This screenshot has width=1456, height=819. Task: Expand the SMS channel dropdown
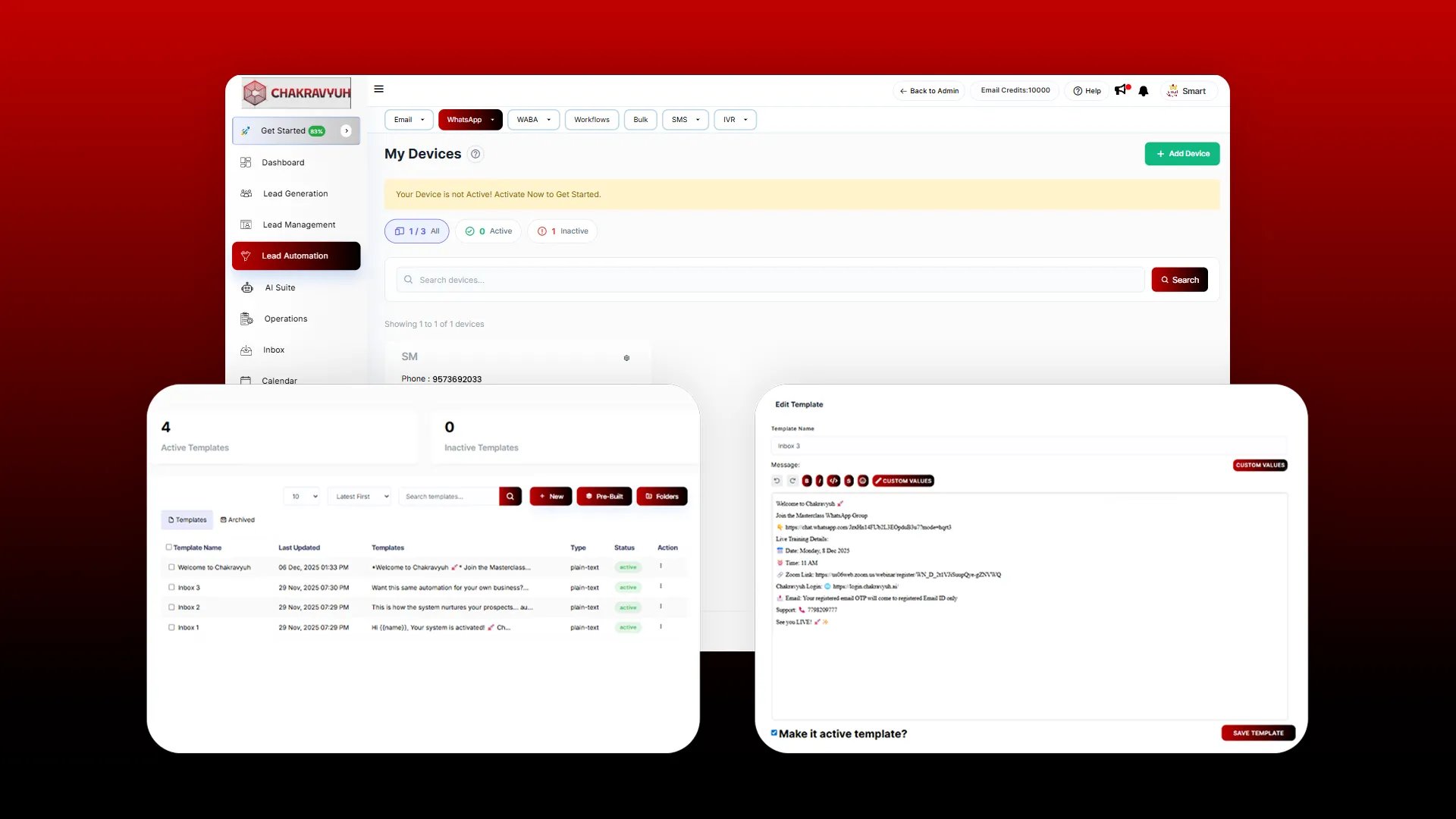(686, 120)
